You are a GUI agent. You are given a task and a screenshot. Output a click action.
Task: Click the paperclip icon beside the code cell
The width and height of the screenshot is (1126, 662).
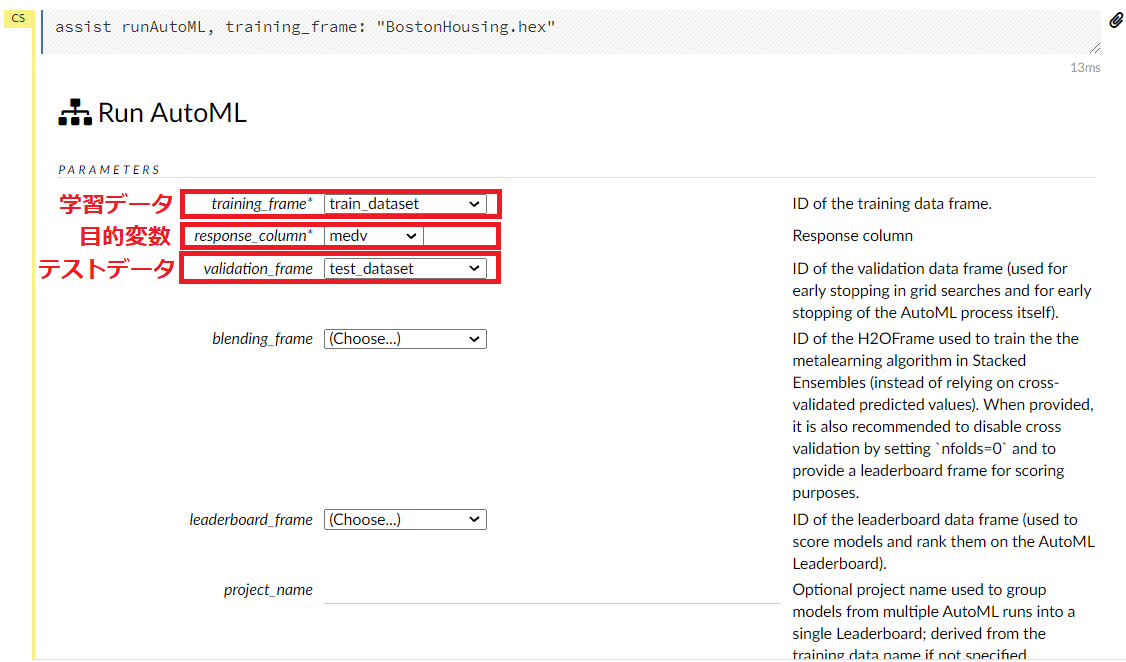point(1116,20)
